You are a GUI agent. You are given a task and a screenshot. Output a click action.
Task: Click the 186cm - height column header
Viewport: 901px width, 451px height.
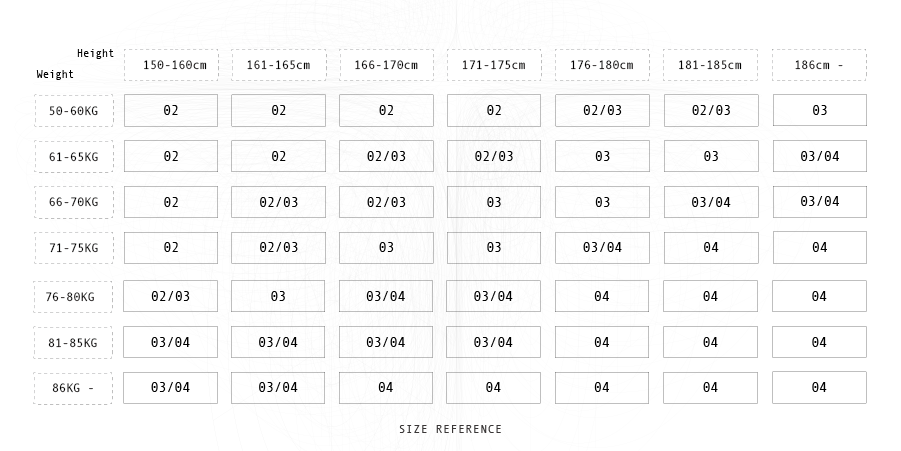tap(819, 66)
